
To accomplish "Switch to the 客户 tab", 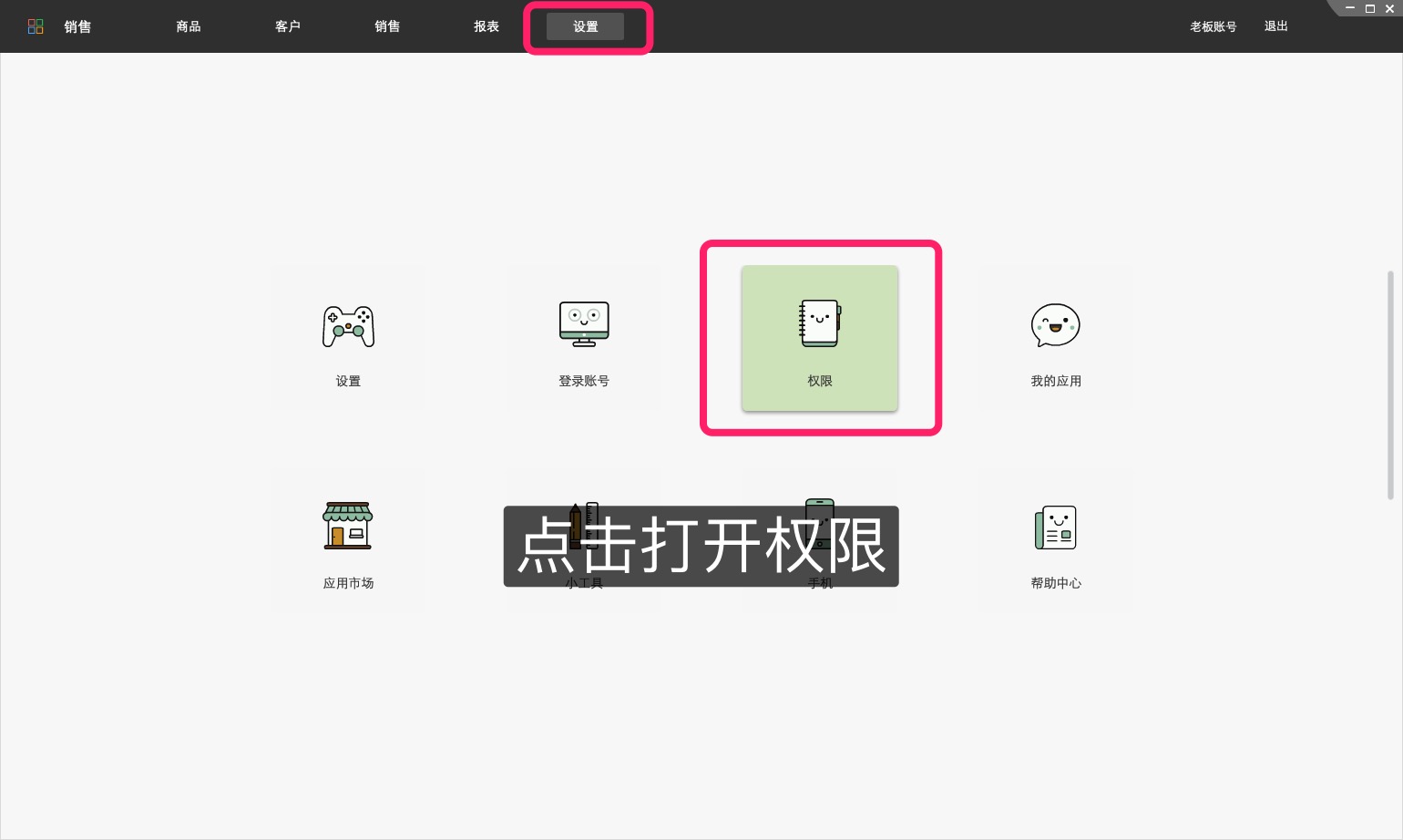I will (288, 26).
